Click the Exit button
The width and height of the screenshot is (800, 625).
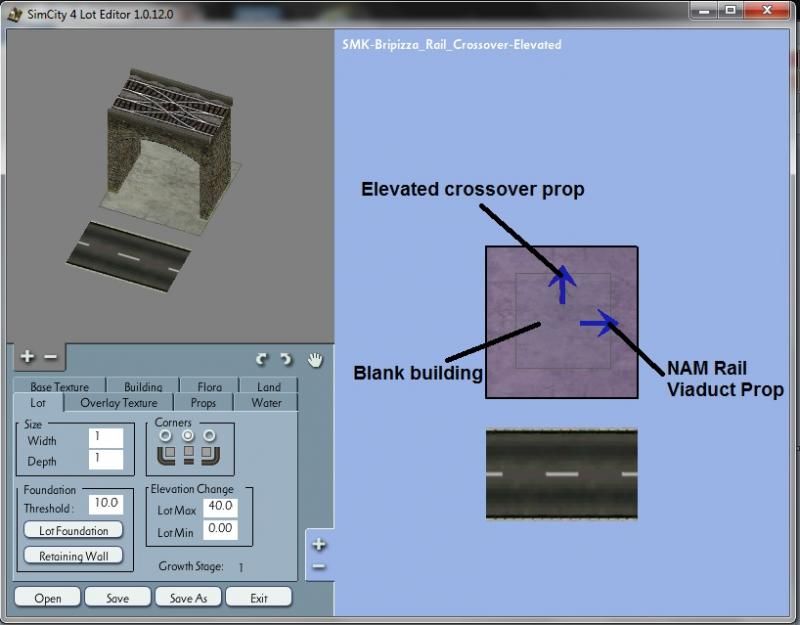(259, 597)
